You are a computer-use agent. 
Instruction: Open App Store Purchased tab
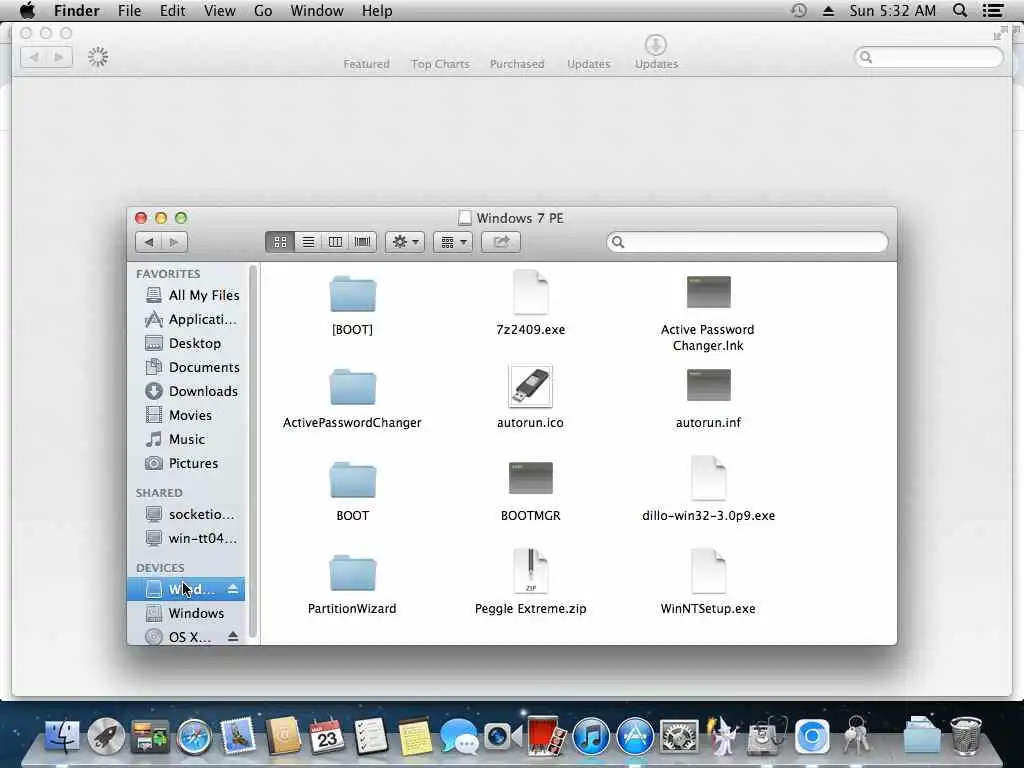517,64
